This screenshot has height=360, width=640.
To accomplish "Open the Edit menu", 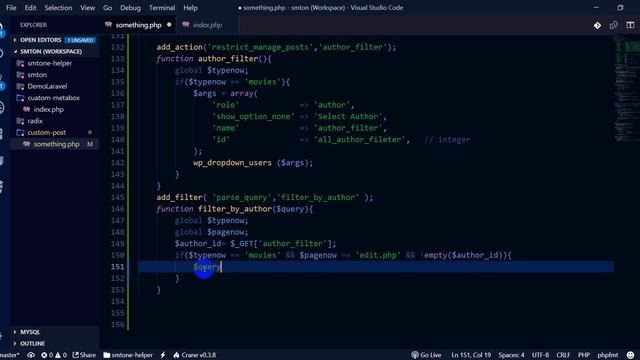I will pos(30,8).
